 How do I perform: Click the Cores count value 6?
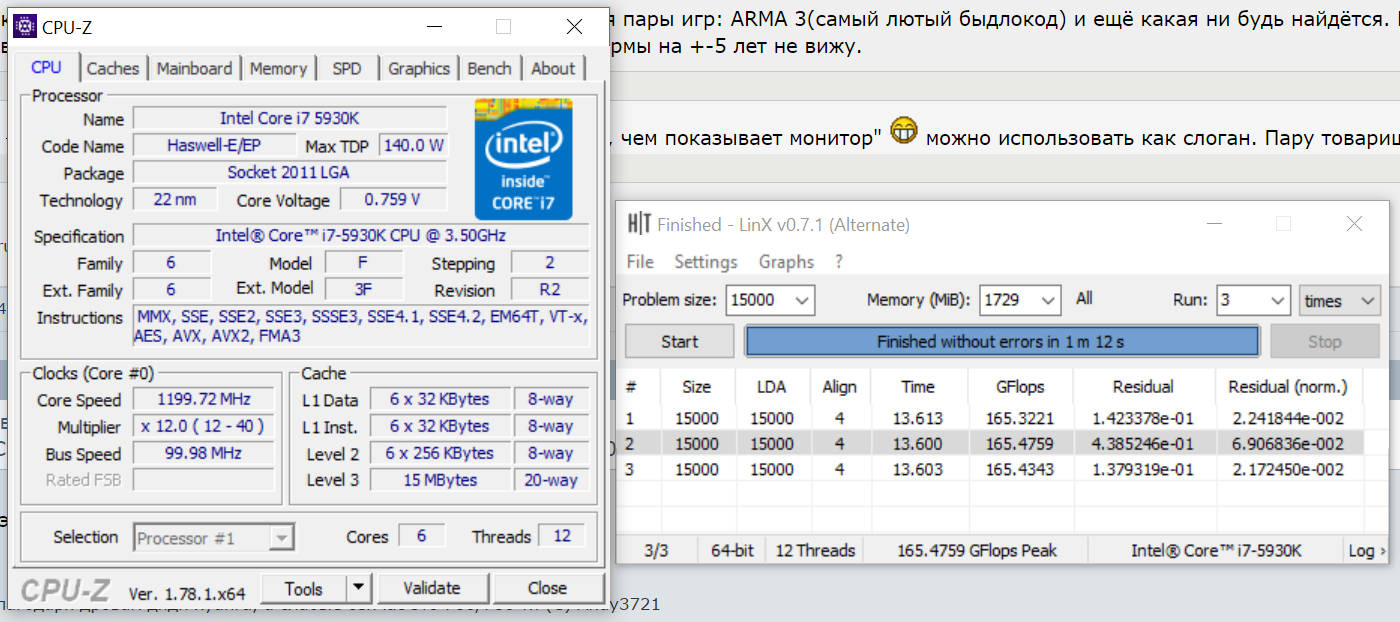click(422, 537)
